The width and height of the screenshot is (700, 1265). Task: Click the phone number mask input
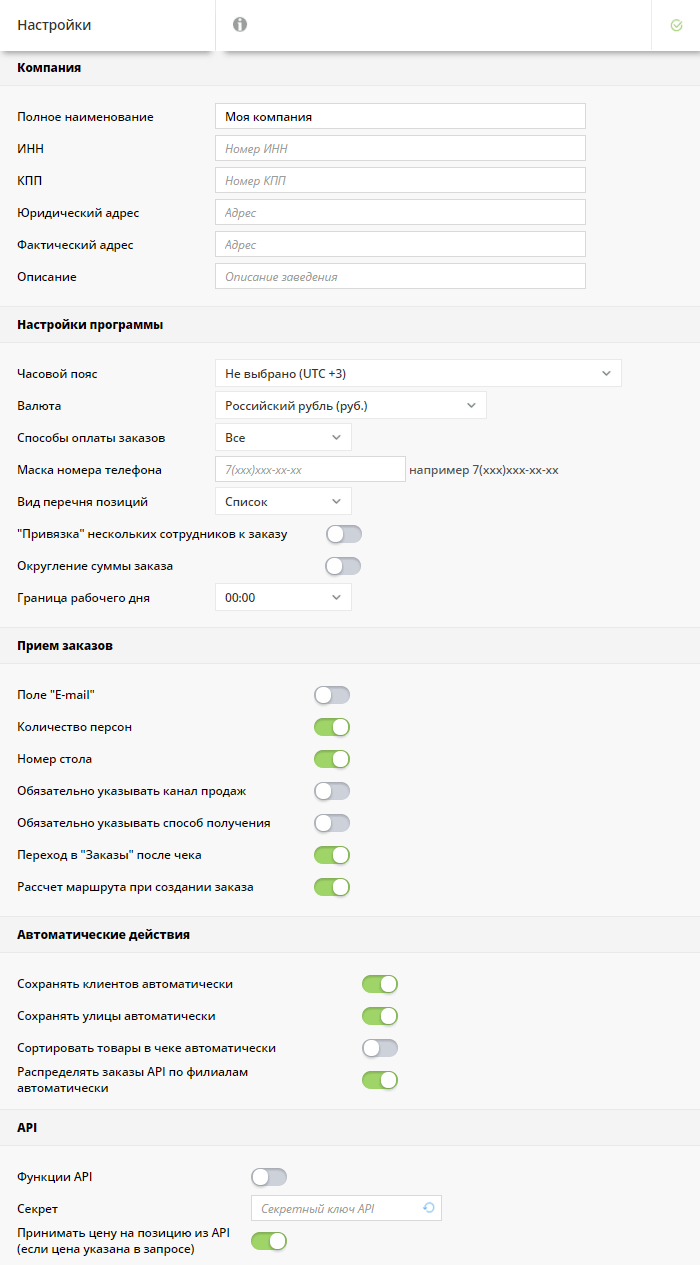310,469
